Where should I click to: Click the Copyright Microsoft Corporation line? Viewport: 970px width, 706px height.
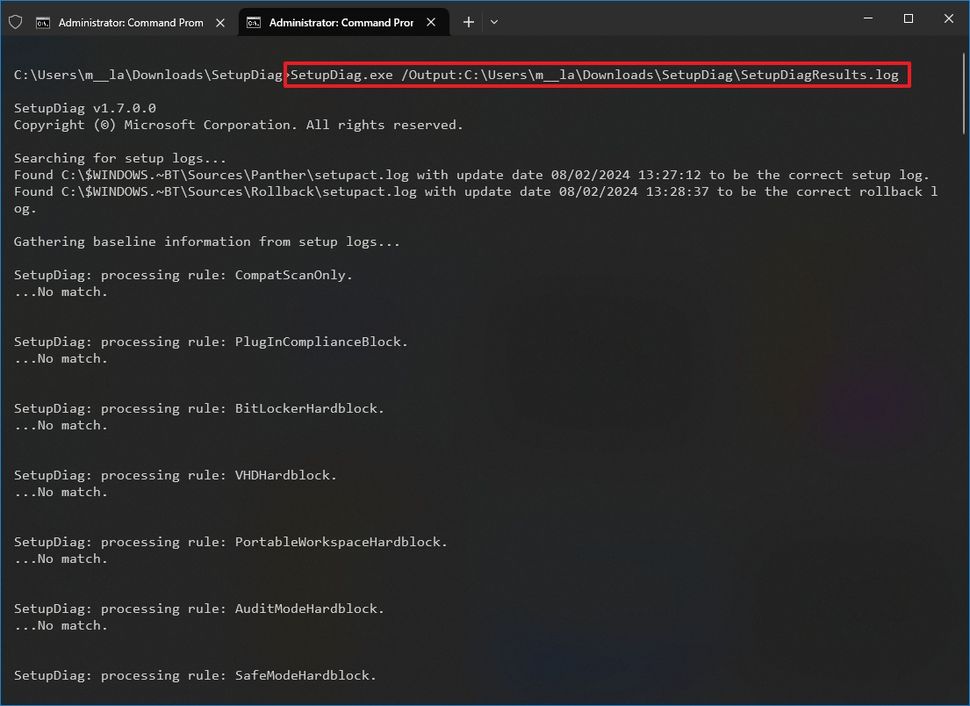[236, 124]
